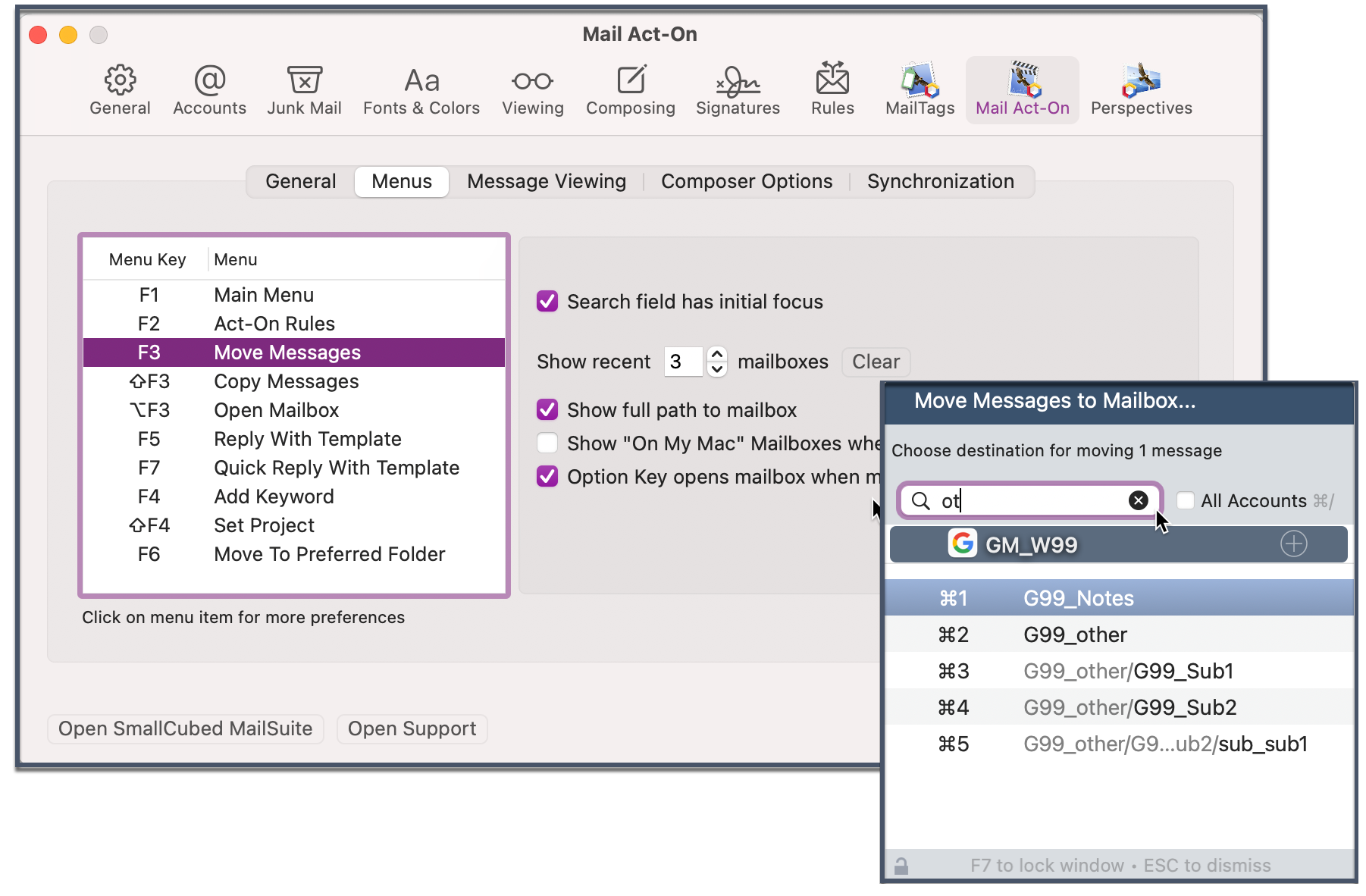Click the red close window button
This screenshot has height=896, width=1366.
(x=38, y=35)
